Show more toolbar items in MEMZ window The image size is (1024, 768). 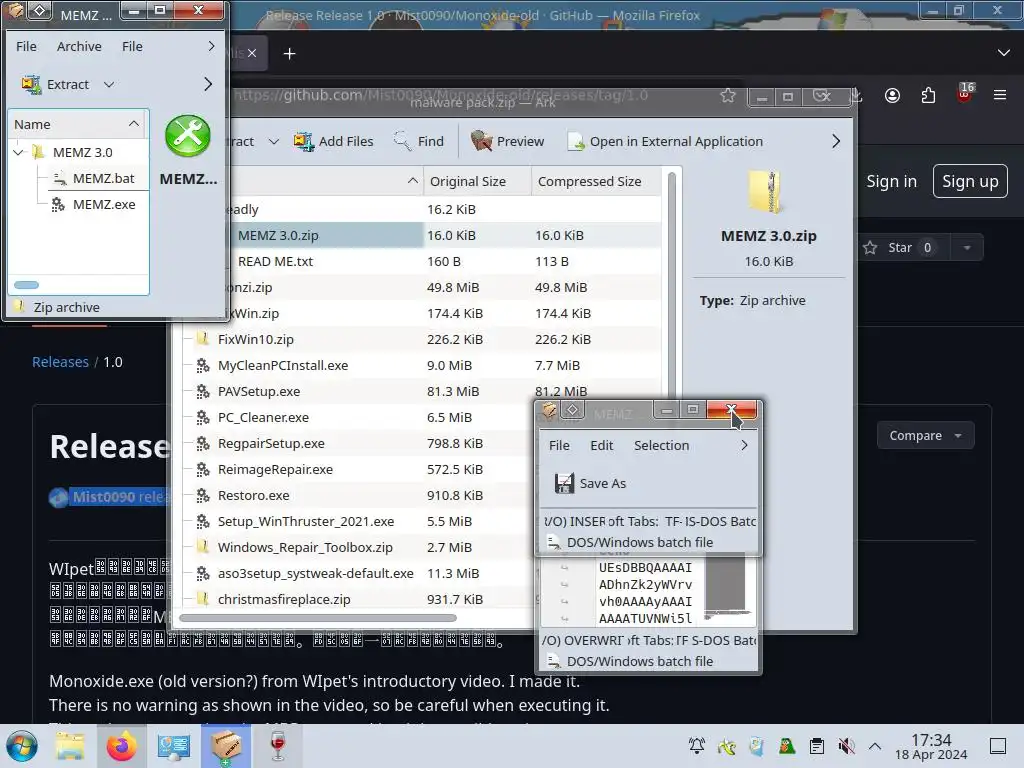click(208, 84)
